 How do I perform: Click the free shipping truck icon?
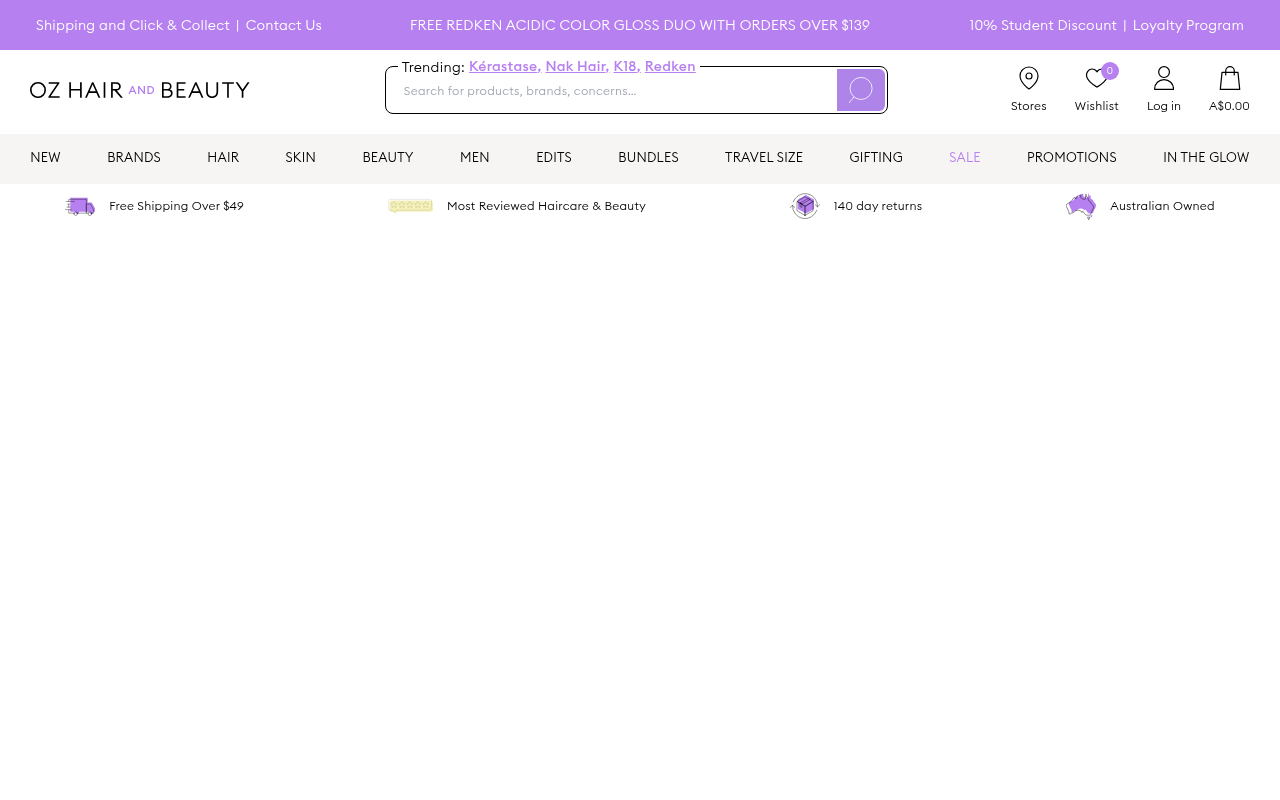click(x=80, y=206)
